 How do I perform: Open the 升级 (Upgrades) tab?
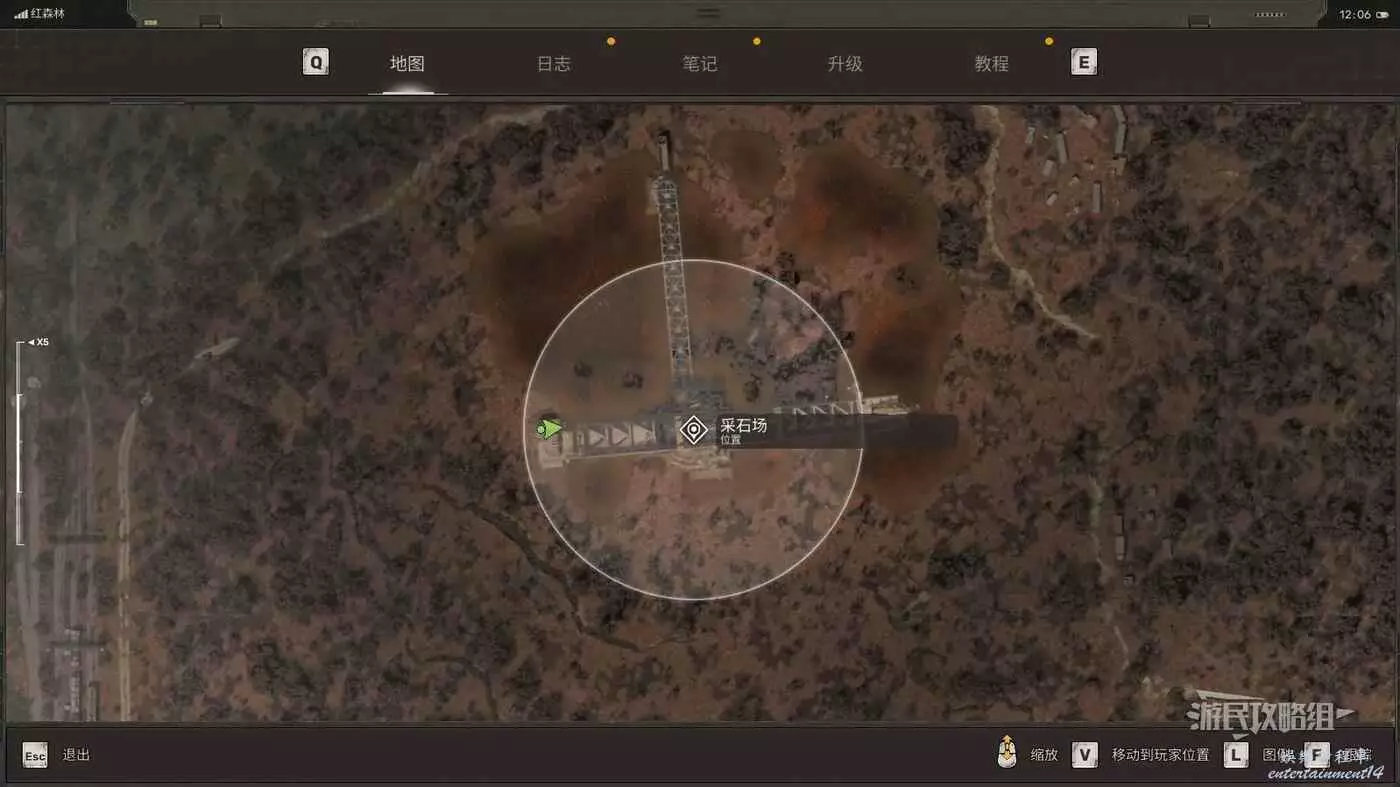845,64
